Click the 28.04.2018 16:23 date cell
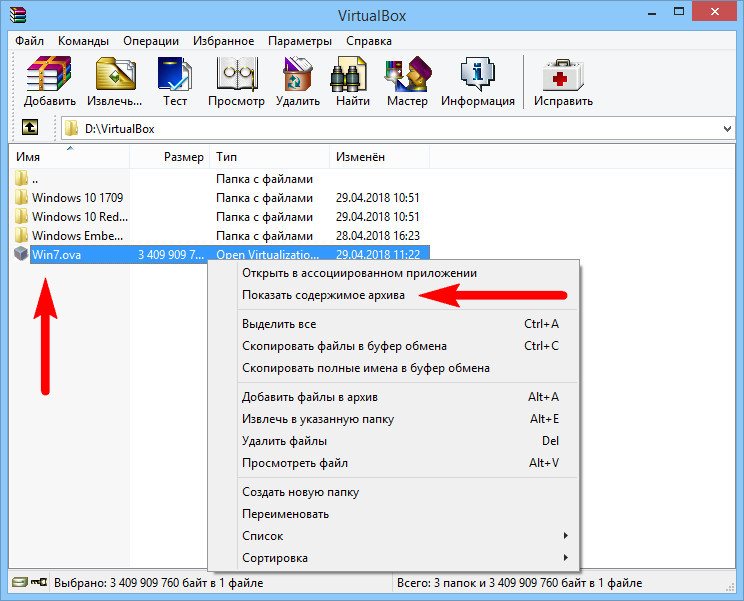 (378, 236)
